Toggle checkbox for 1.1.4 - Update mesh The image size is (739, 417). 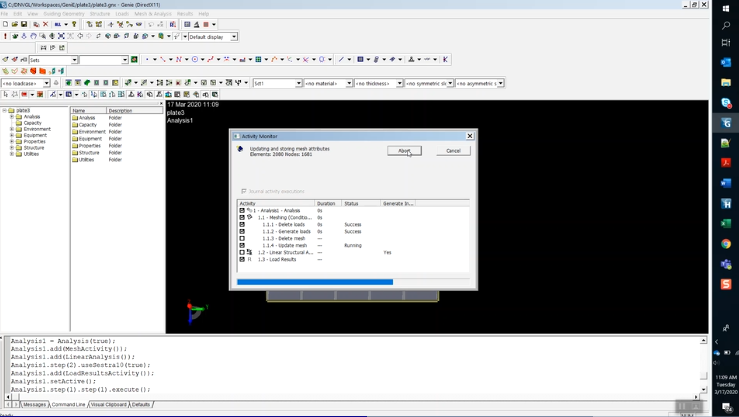(242, 245)
